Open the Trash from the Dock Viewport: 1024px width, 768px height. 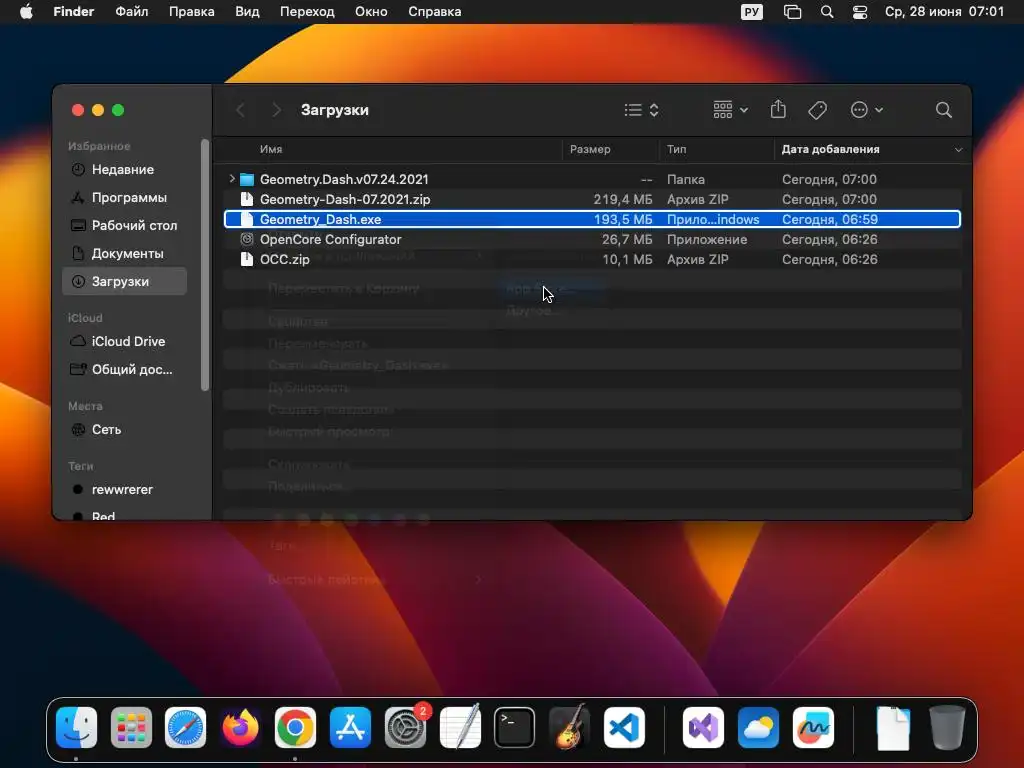[947, 728]
